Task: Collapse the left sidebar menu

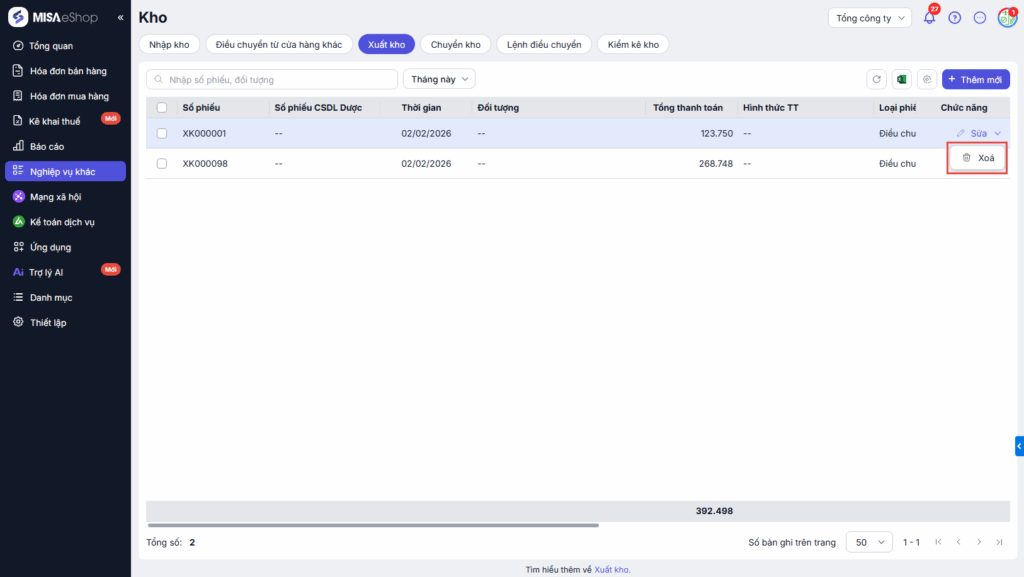Action: click(x=121, y=18)
